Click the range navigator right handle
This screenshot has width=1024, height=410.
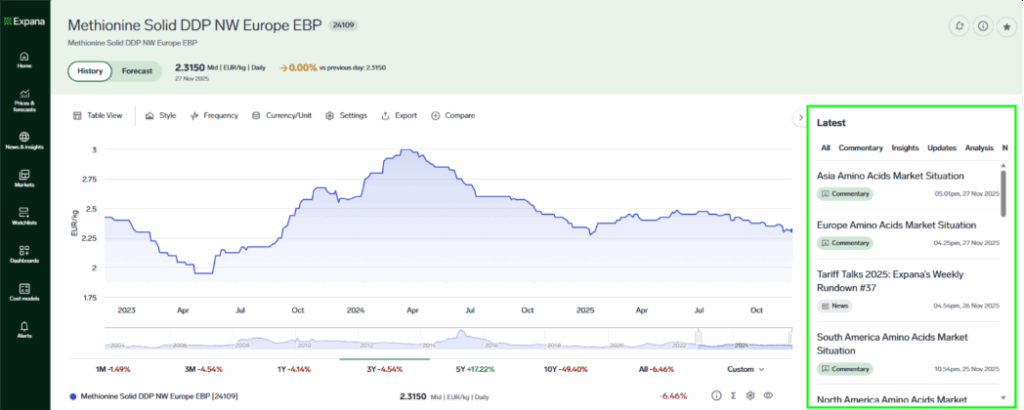point(790,338)
